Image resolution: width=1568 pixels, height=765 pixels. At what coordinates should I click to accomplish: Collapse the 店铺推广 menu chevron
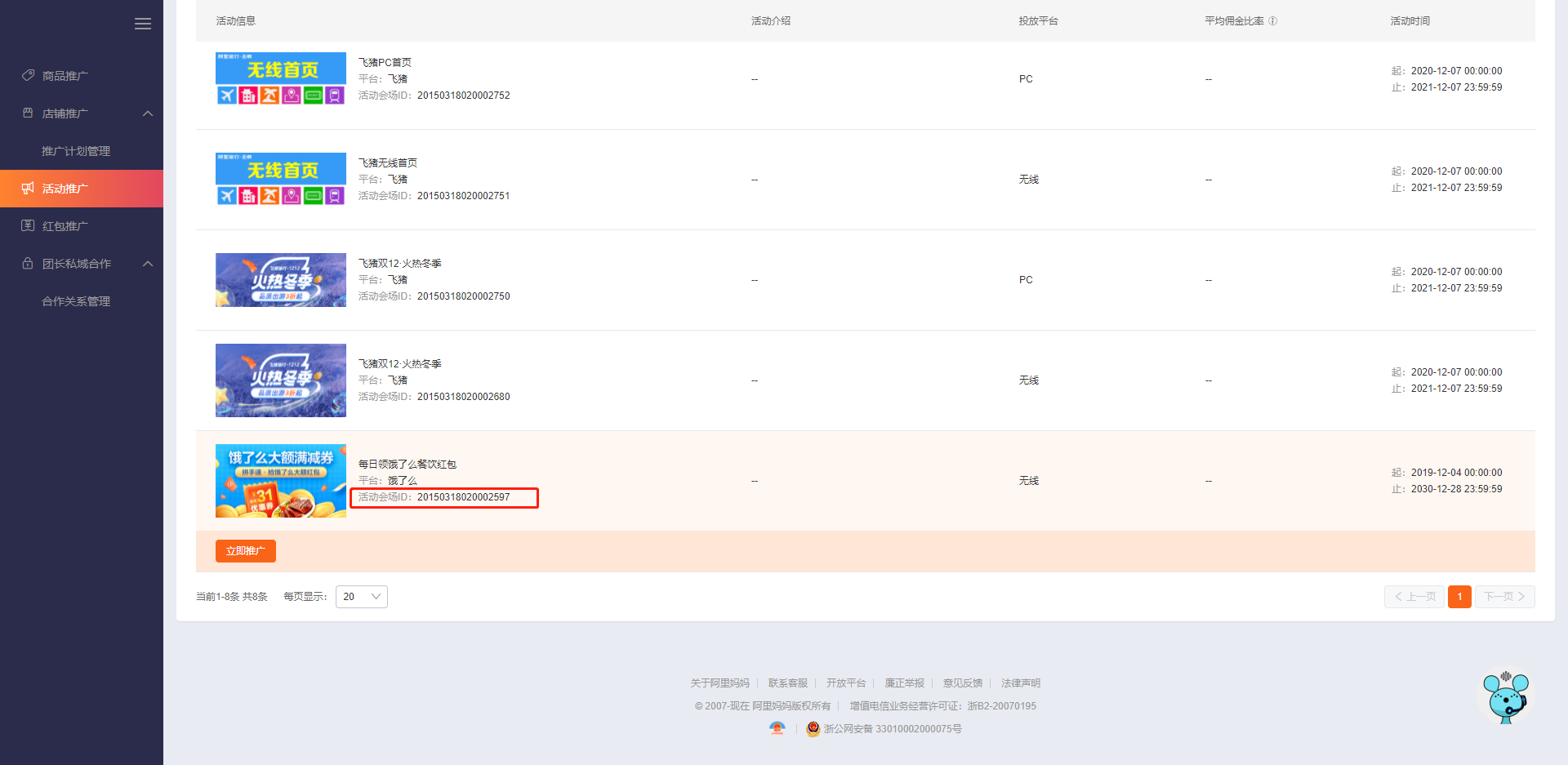point(148,113)
